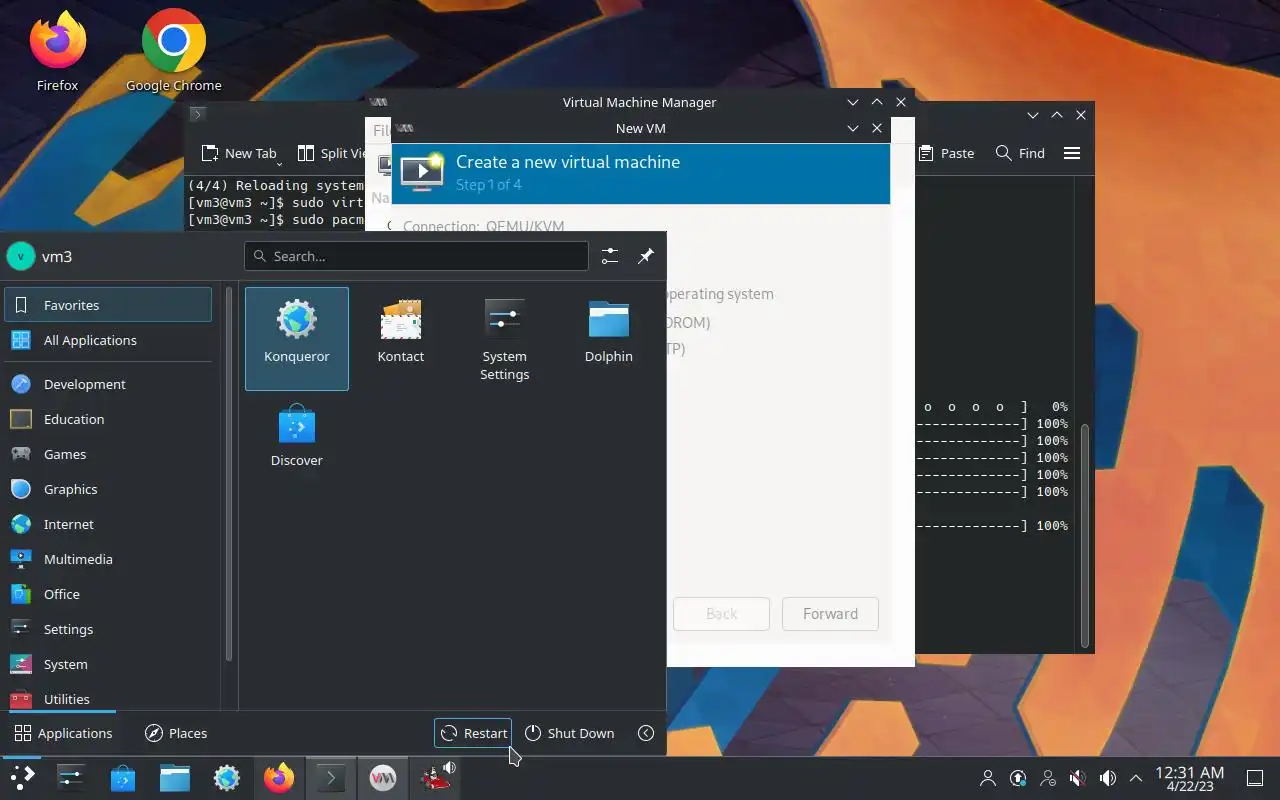Click Find in terminal toolbar

[x=1020, y=153]
